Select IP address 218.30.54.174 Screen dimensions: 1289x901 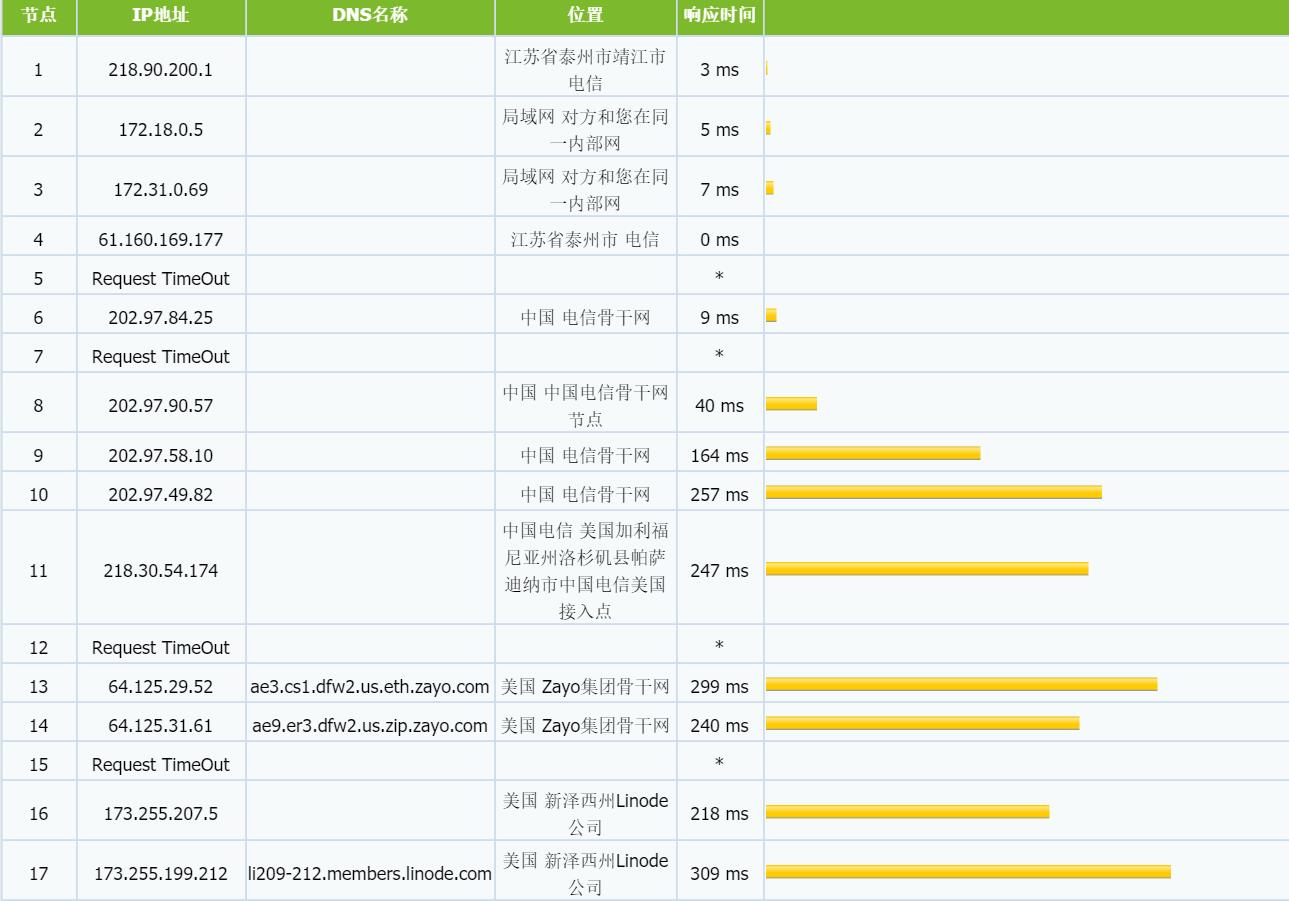pyautogui.click(x=161, y=571)
